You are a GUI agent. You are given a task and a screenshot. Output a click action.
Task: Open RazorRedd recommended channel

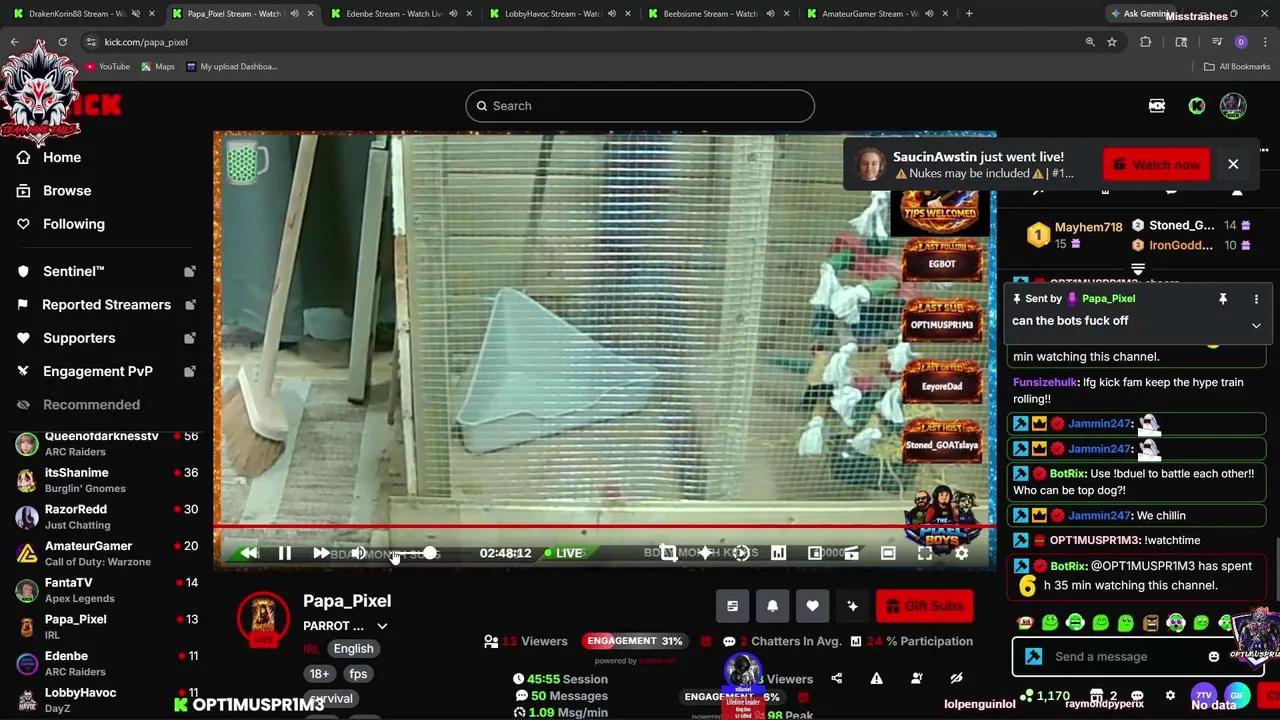(x=107, y=517)
